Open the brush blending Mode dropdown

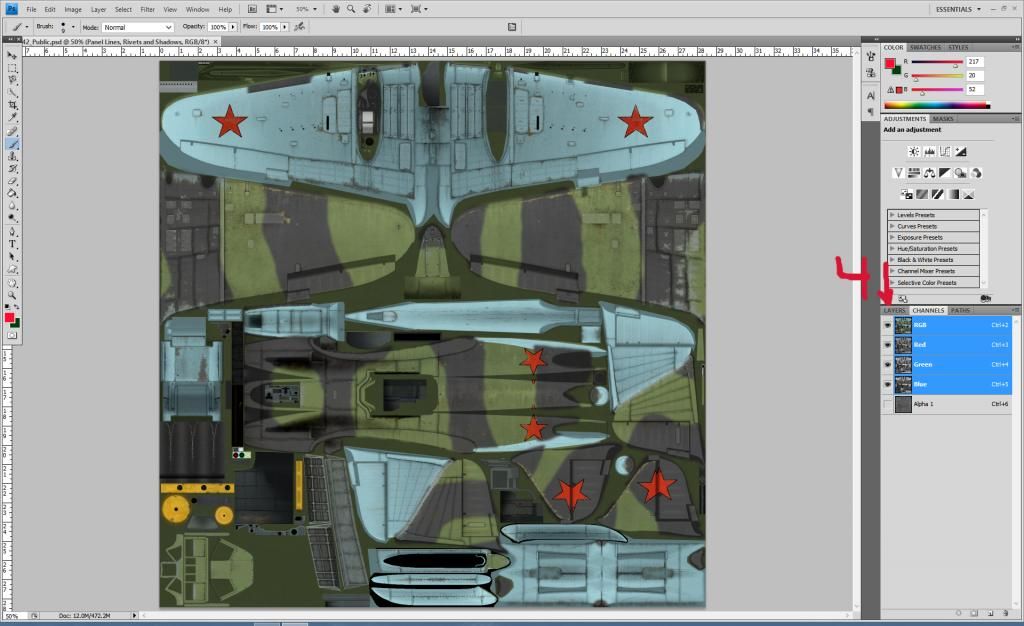click(x=137, y=27)
